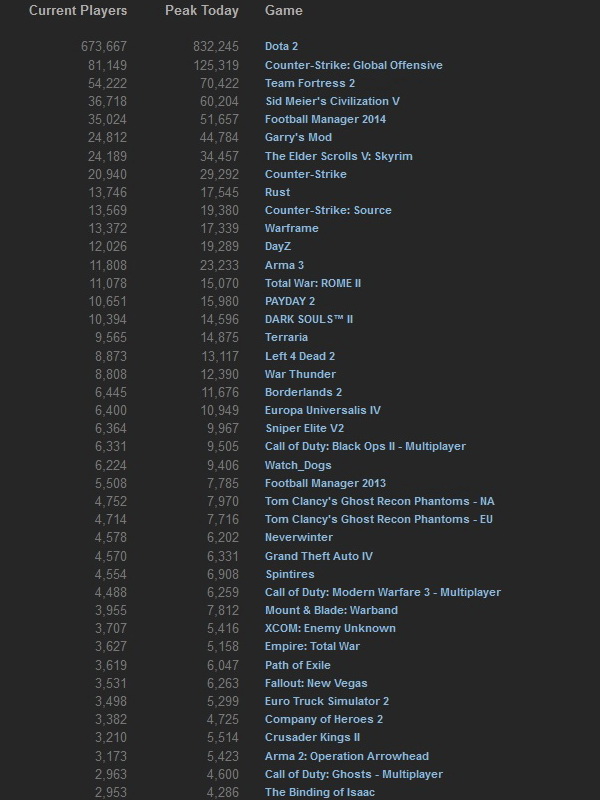Screen dimensions: 600x800
Task: Click the Current Players column header
Action: [78, 11]
